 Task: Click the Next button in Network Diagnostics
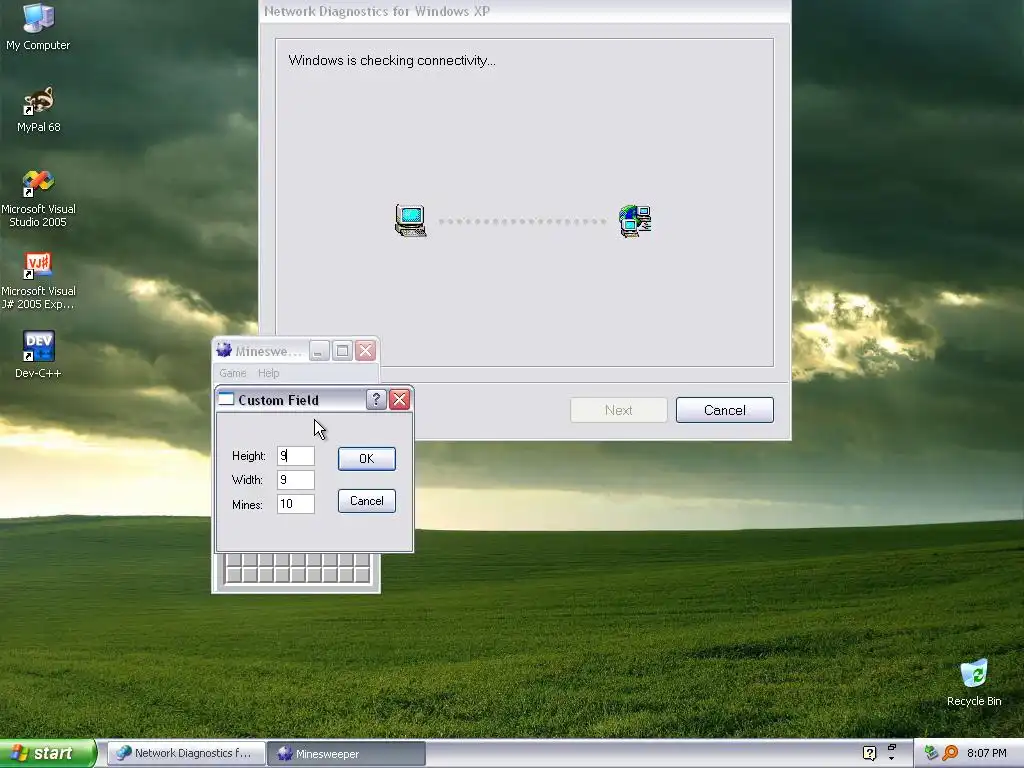[x=618, y=410]
